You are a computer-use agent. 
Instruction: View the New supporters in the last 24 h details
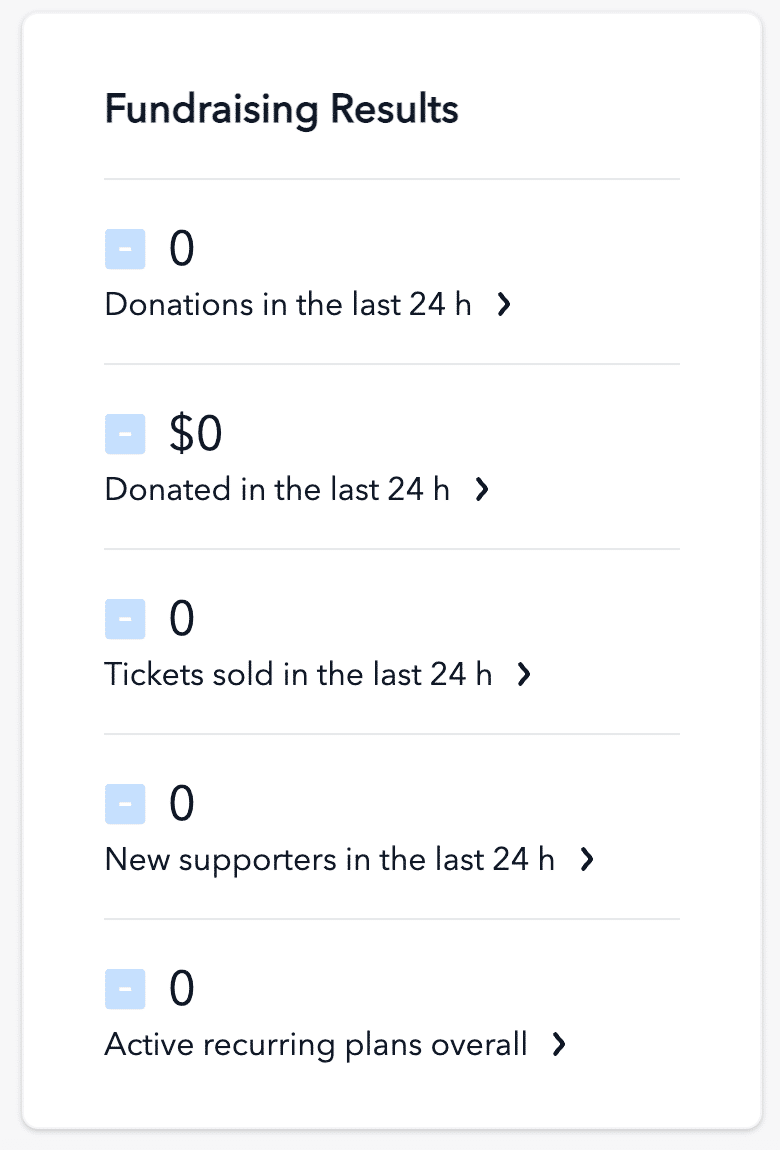329,859
